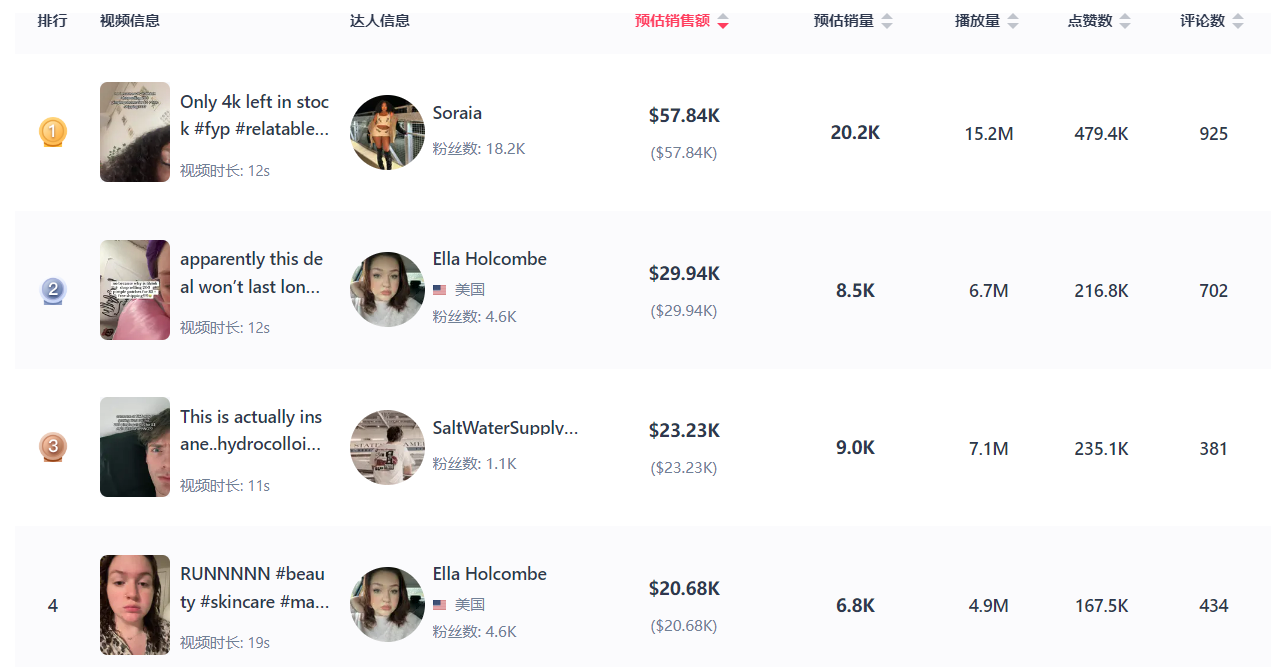The image size is (1271, 667).
Task: Click Soraia's profile avatar
Action: (x=387, y=132)
